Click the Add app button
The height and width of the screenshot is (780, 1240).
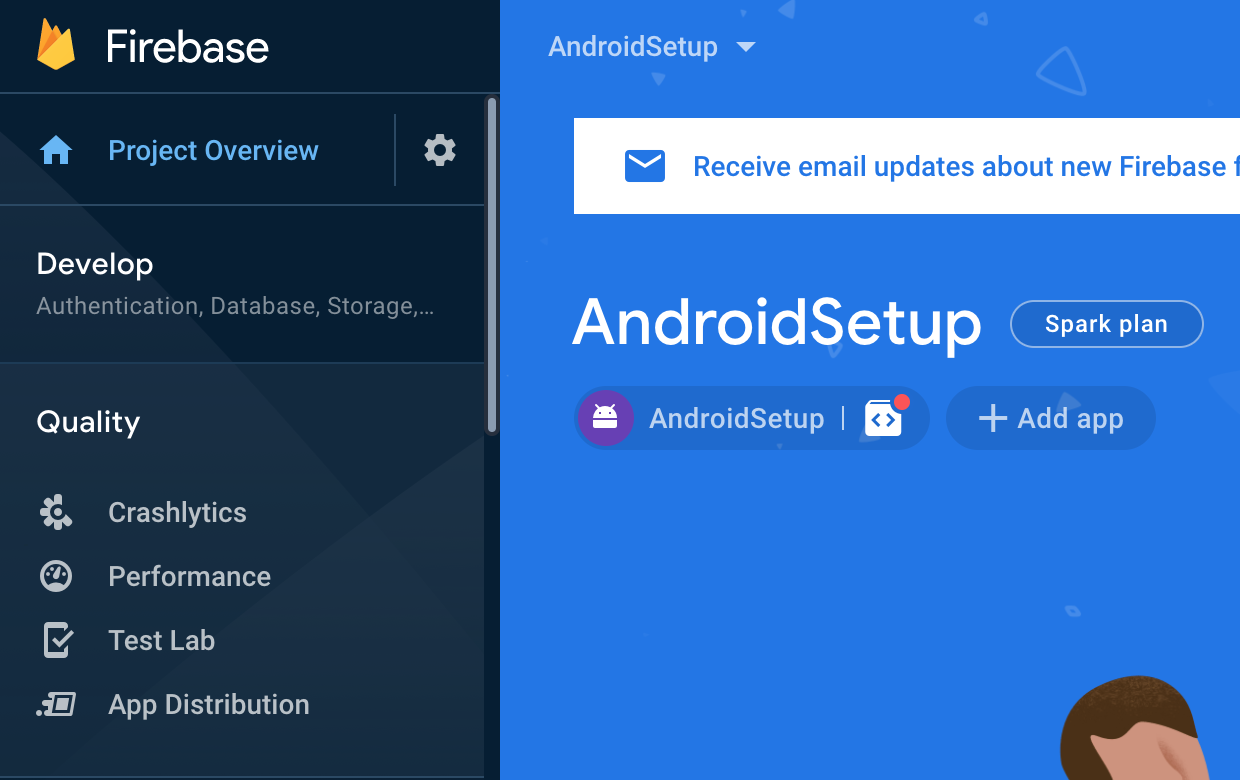pyautogui.click(x=1050, y=418)
